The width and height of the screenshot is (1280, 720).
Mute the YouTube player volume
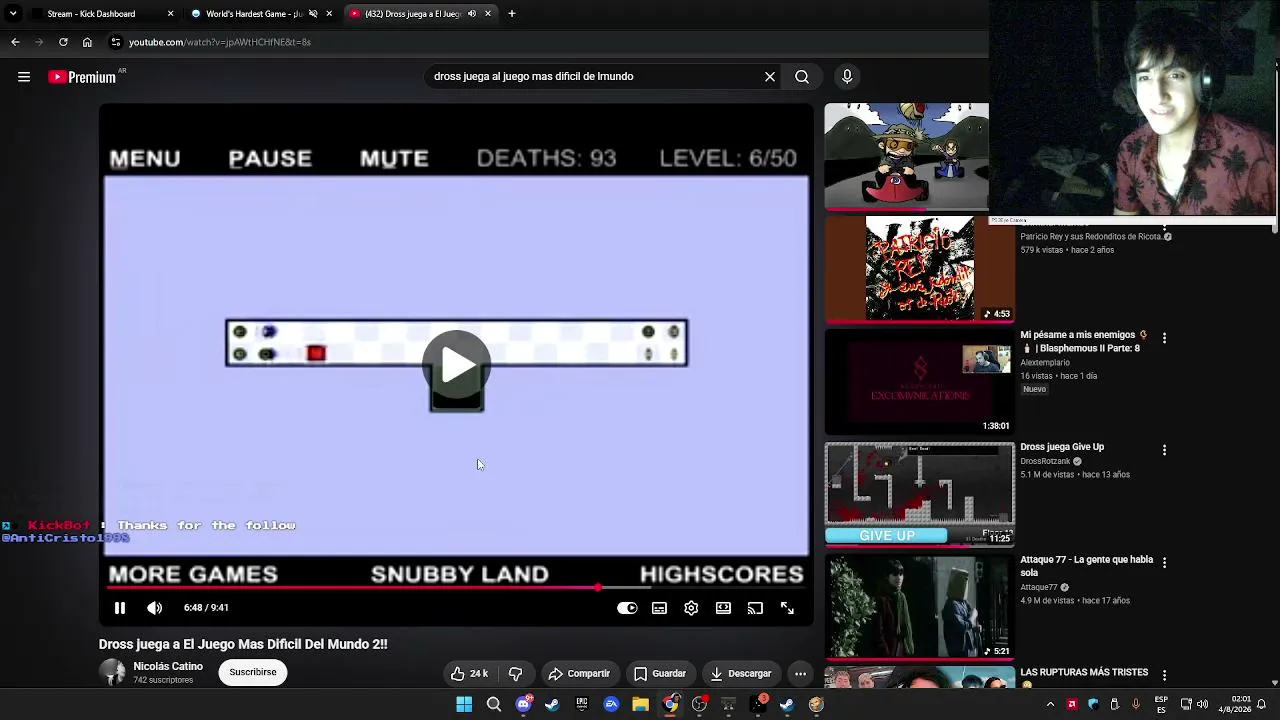tap(154, 608)
